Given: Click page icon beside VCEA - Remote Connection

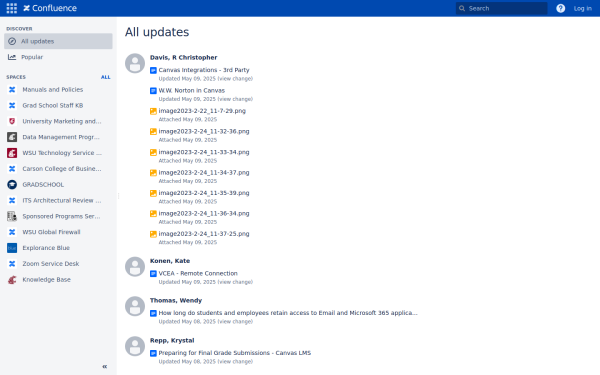Looking at the screenshot, I should pos(153,274).
